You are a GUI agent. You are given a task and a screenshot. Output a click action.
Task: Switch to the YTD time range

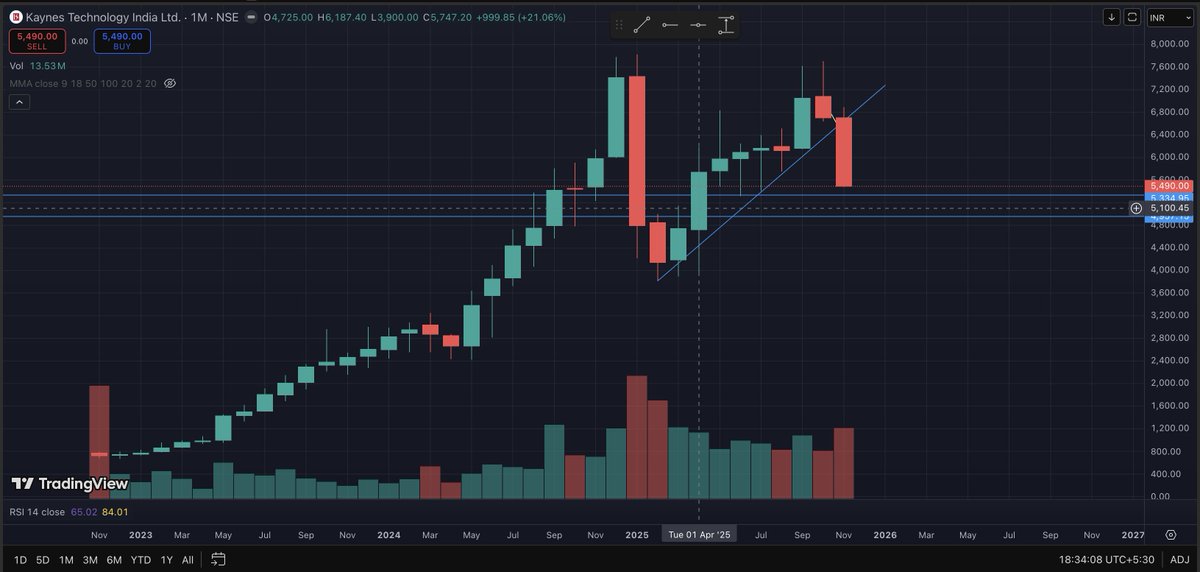141,559
